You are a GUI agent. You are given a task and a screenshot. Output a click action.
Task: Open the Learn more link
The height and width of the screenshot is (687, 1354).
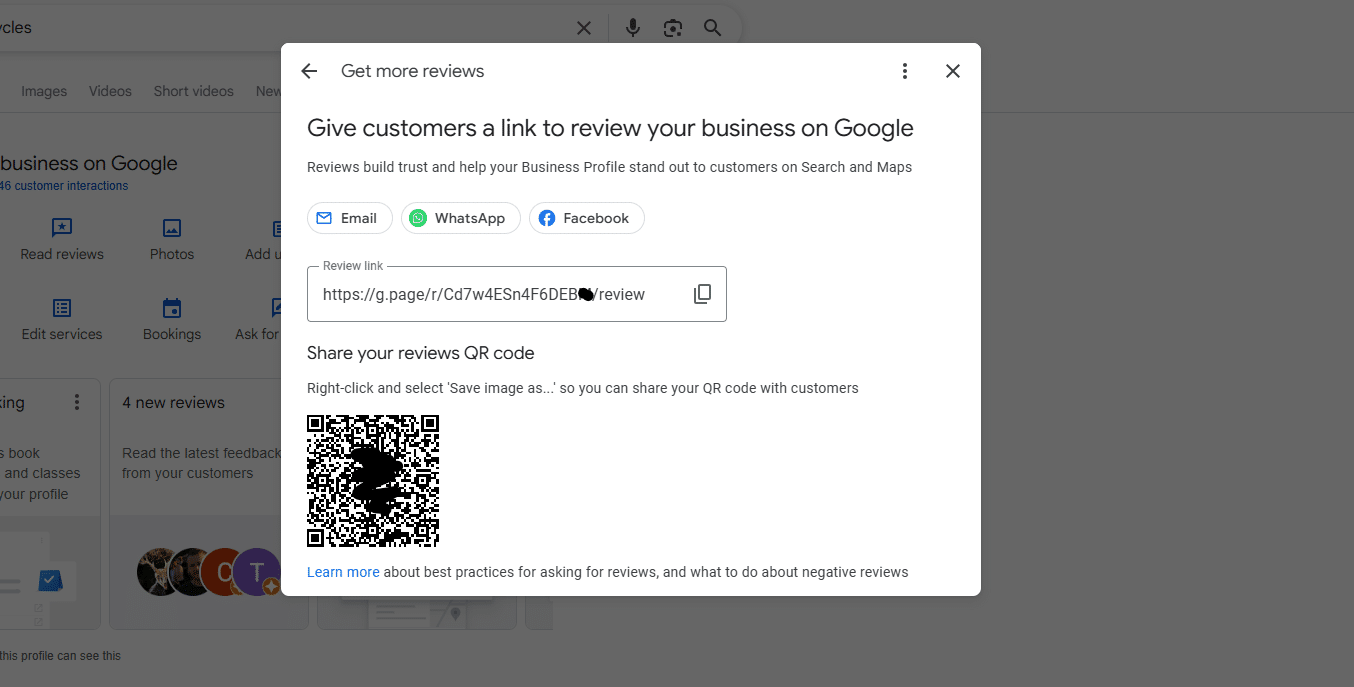(x=343, y=572)
